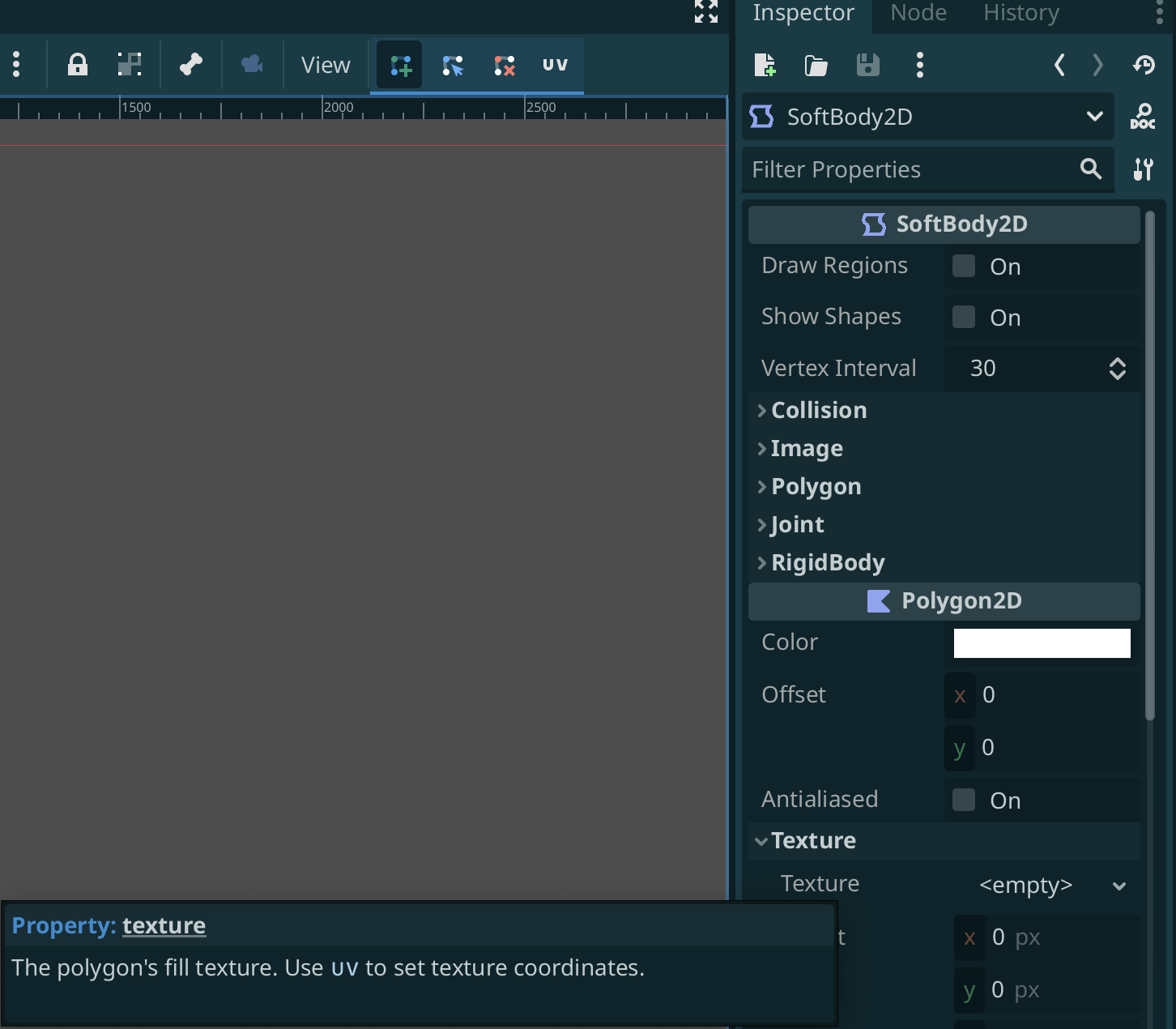Expand the RigidBody section
The image size is (1176, 1029).
coord(944,562)
